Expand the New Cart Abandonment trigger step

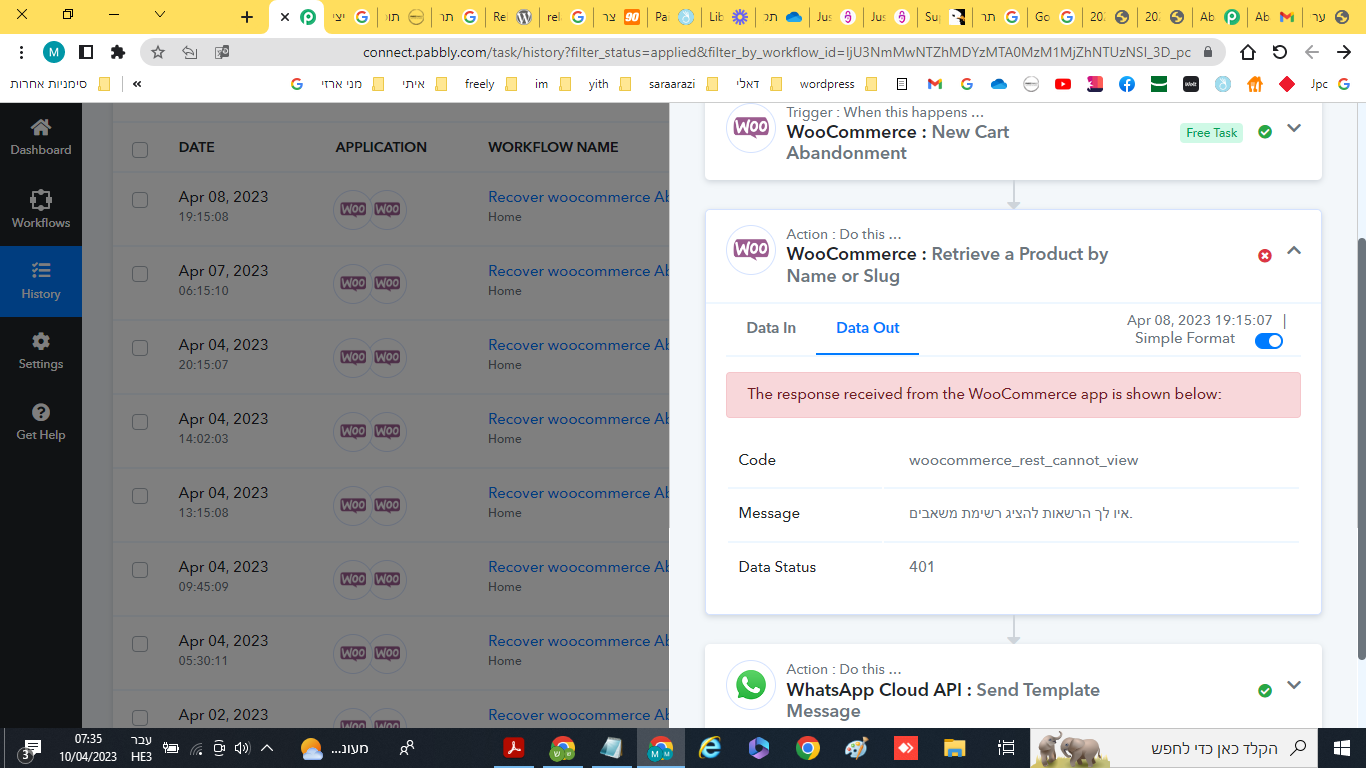(1294, 129)
